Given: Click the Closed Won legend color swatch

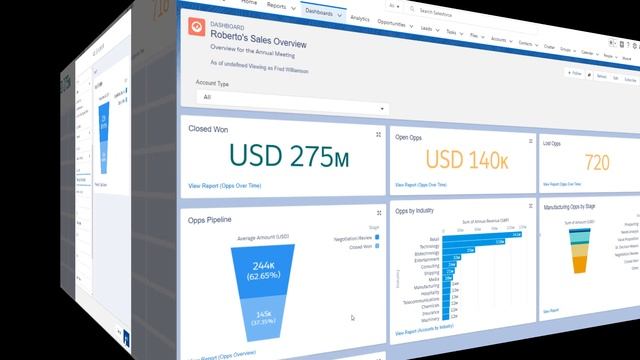Looking at the screenshot, I should [x=377, y=246].
